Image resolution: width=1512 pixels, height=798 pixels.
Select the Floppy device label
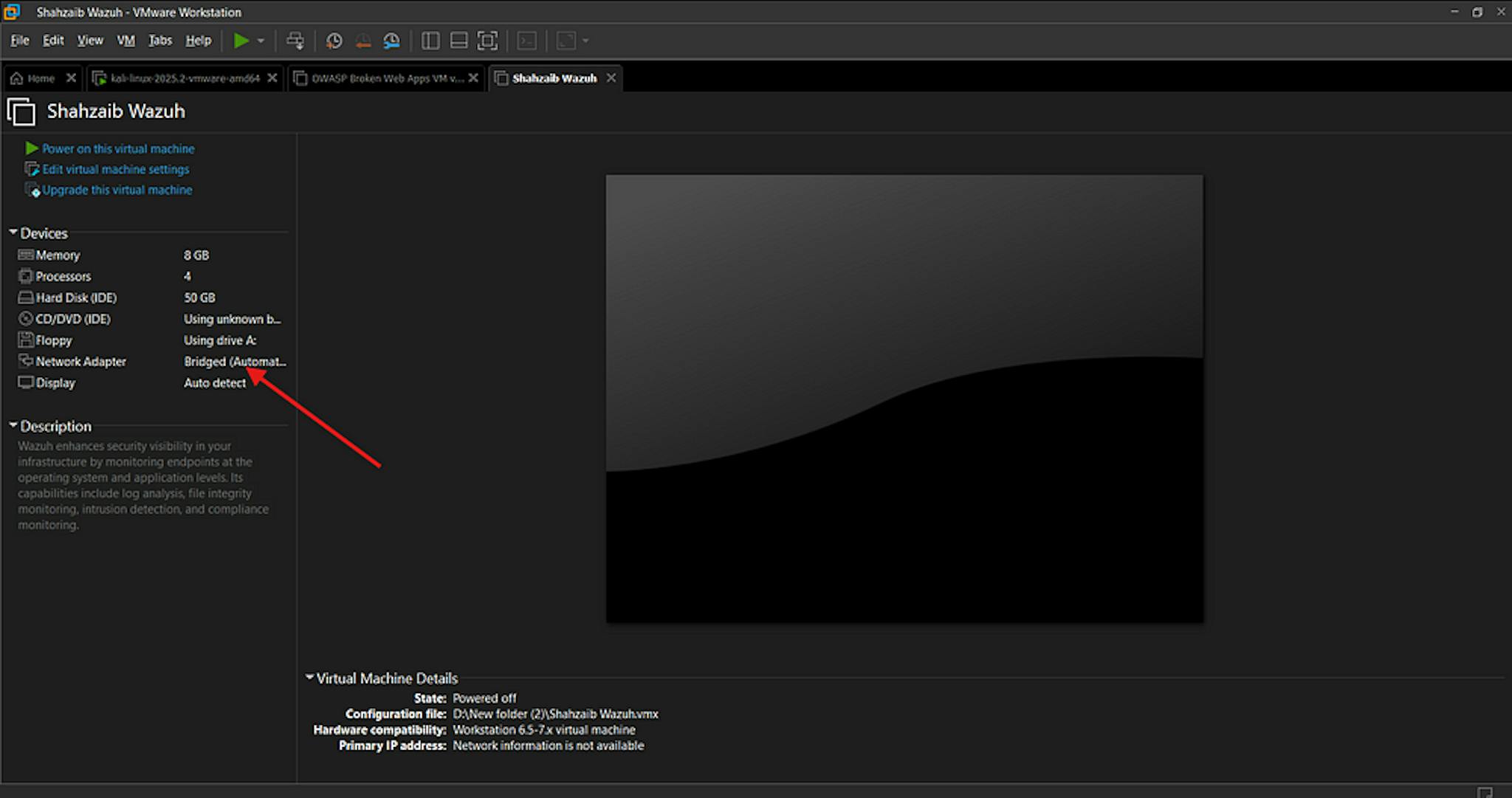54,340
